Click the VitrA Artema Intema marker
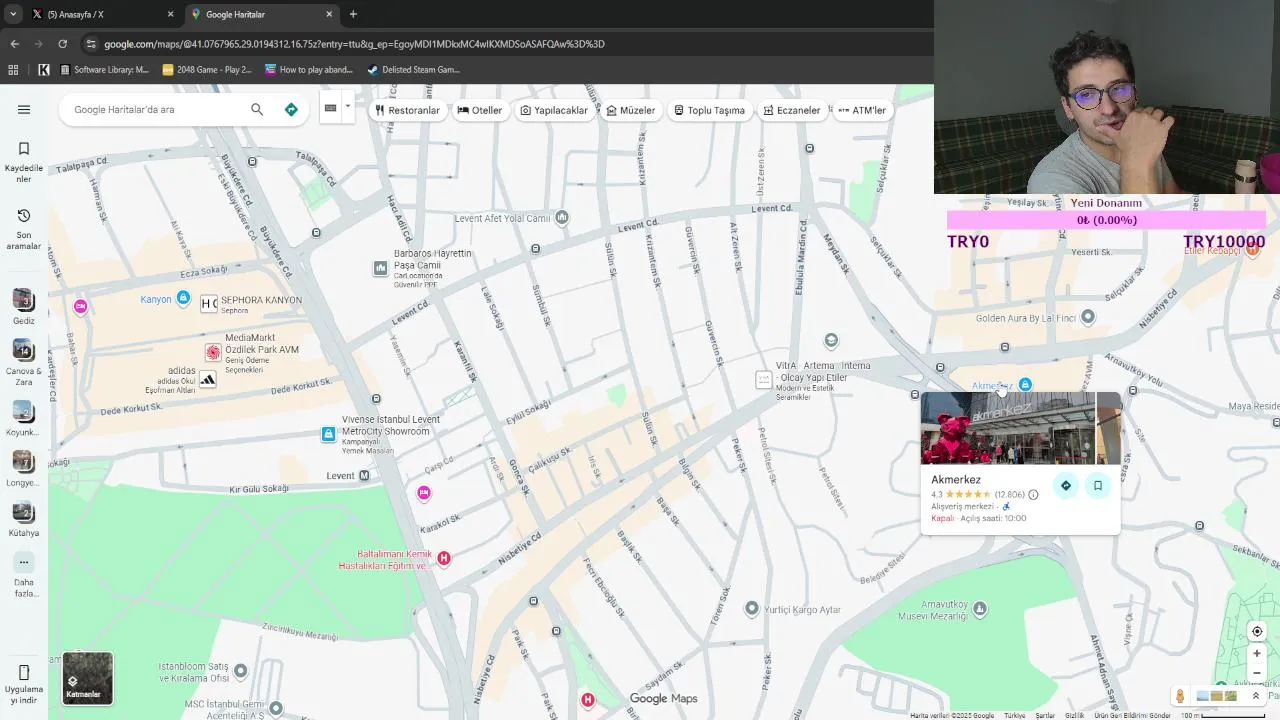This screenshot has width=1280, height=720. [x=764, y=379]
